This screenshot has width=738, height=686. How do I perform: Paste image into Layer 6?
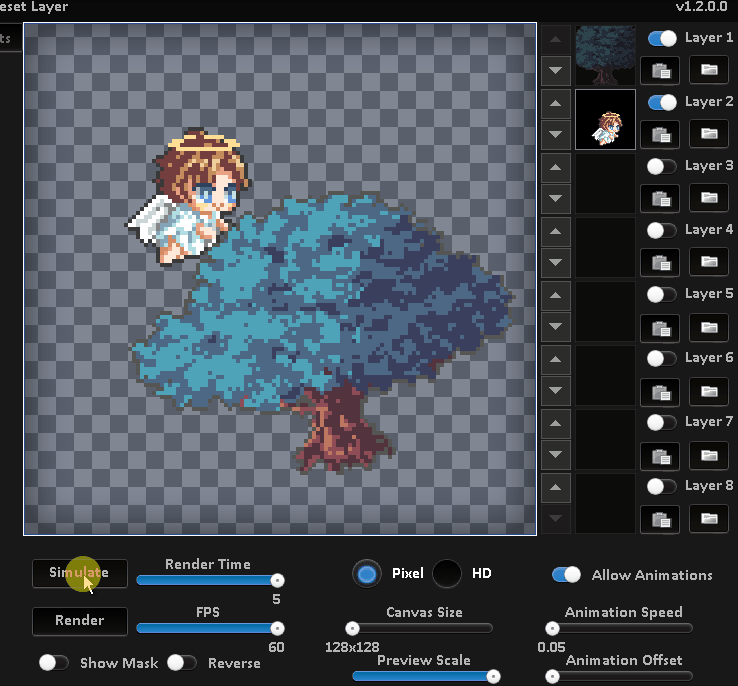pos(660,391)
